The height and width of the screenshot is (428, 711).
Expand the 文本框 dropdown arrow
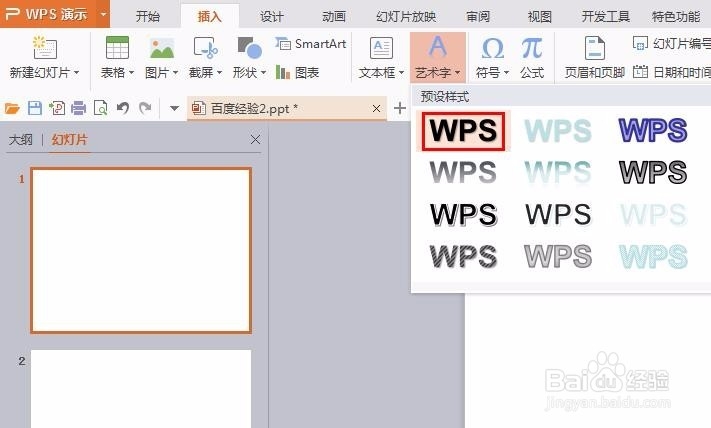[x=401, y=73]
